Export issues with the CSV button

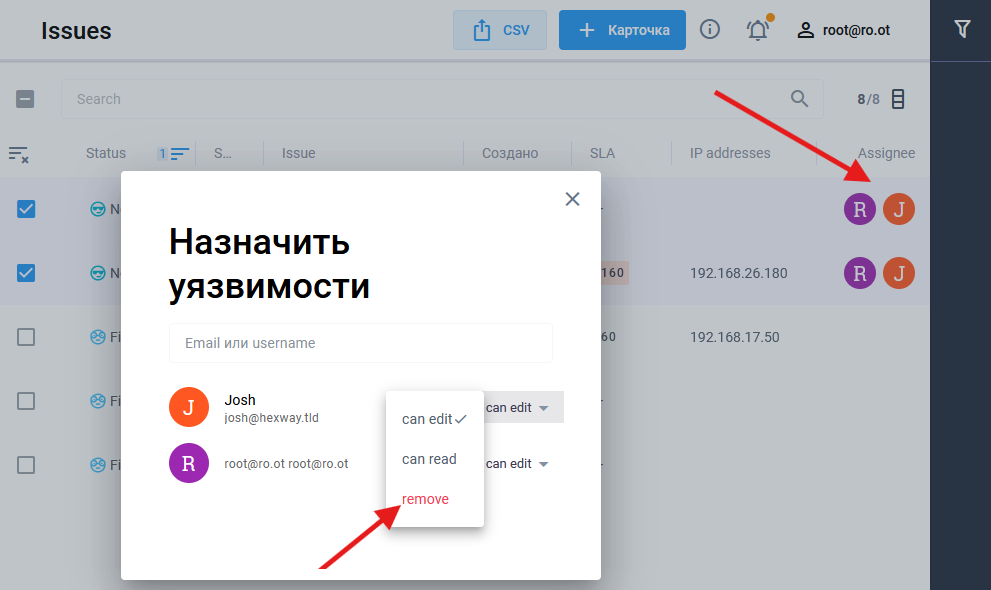(x=499, y=30)
